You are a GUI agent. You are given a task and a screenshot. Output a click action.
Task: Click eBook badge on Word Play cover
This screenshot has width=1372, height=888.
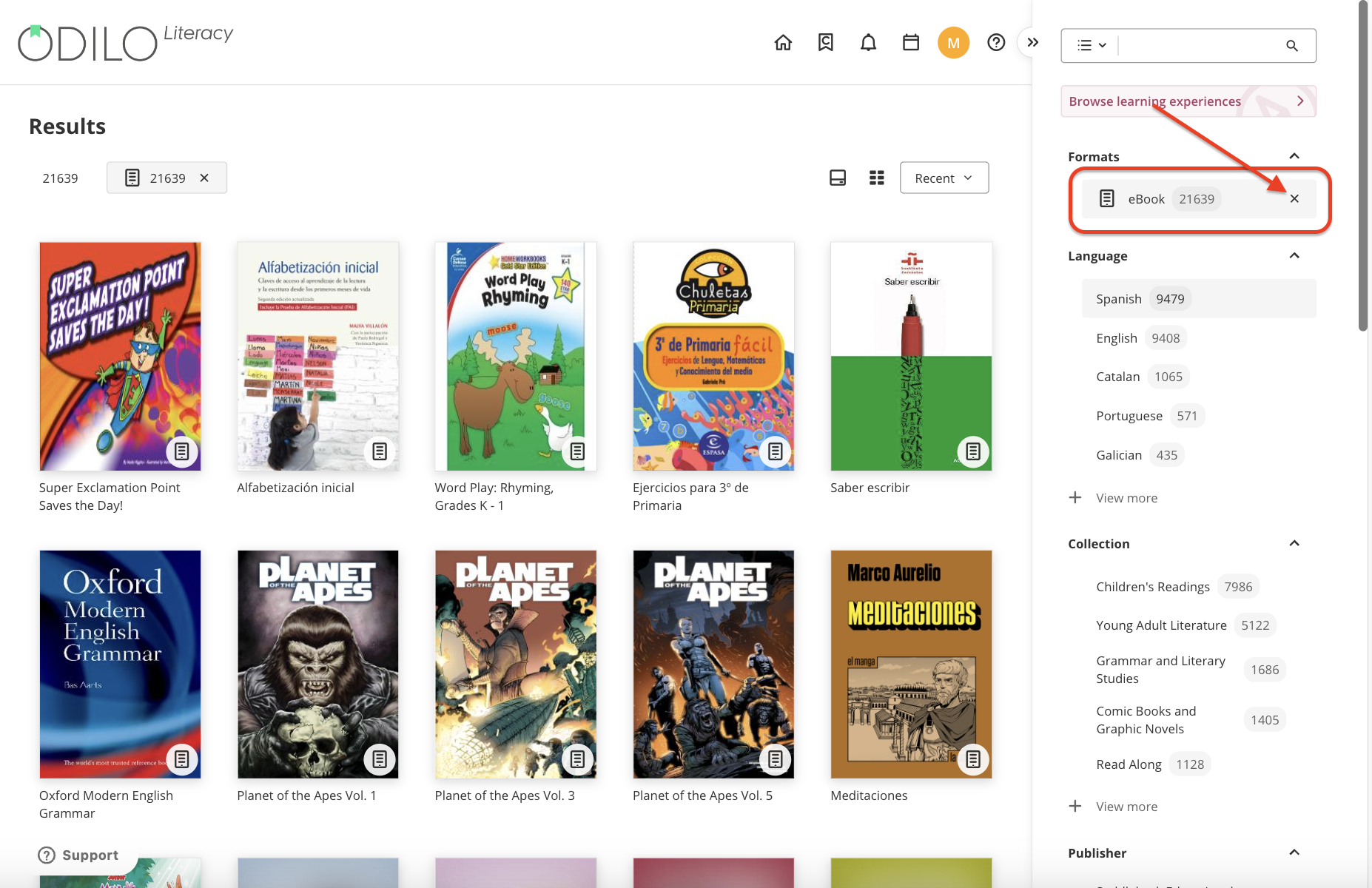[578, 451]
